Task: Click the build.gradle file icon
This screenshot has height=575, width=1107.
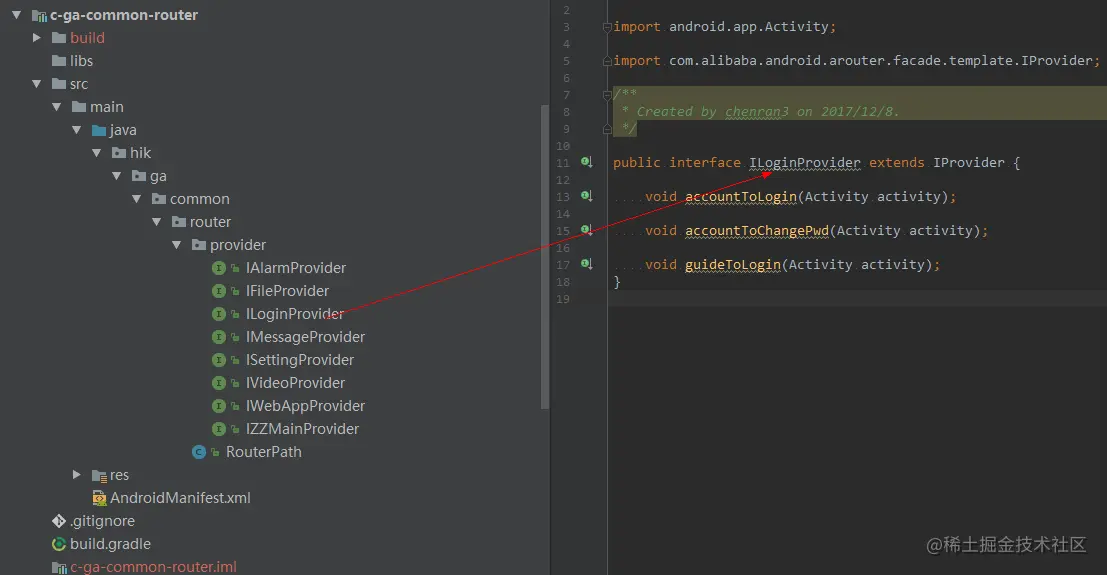Action: 59,544
